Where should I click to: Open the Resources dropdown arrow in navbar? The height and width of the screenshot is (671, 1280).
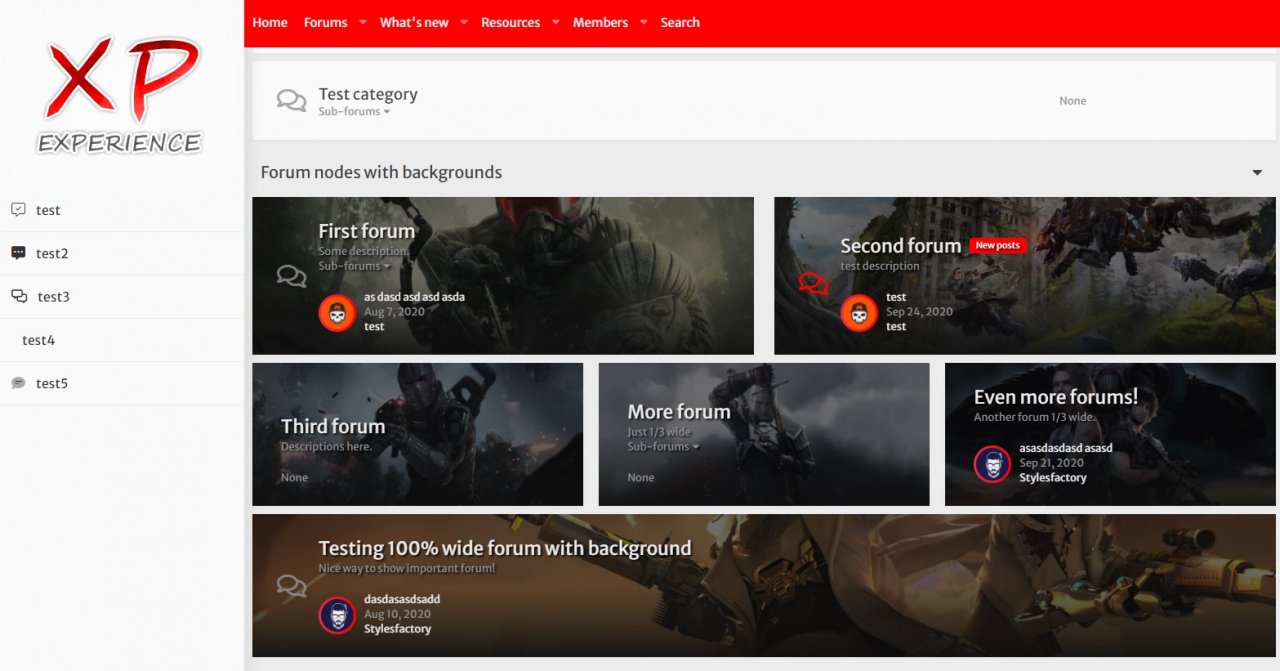point(556,22)
